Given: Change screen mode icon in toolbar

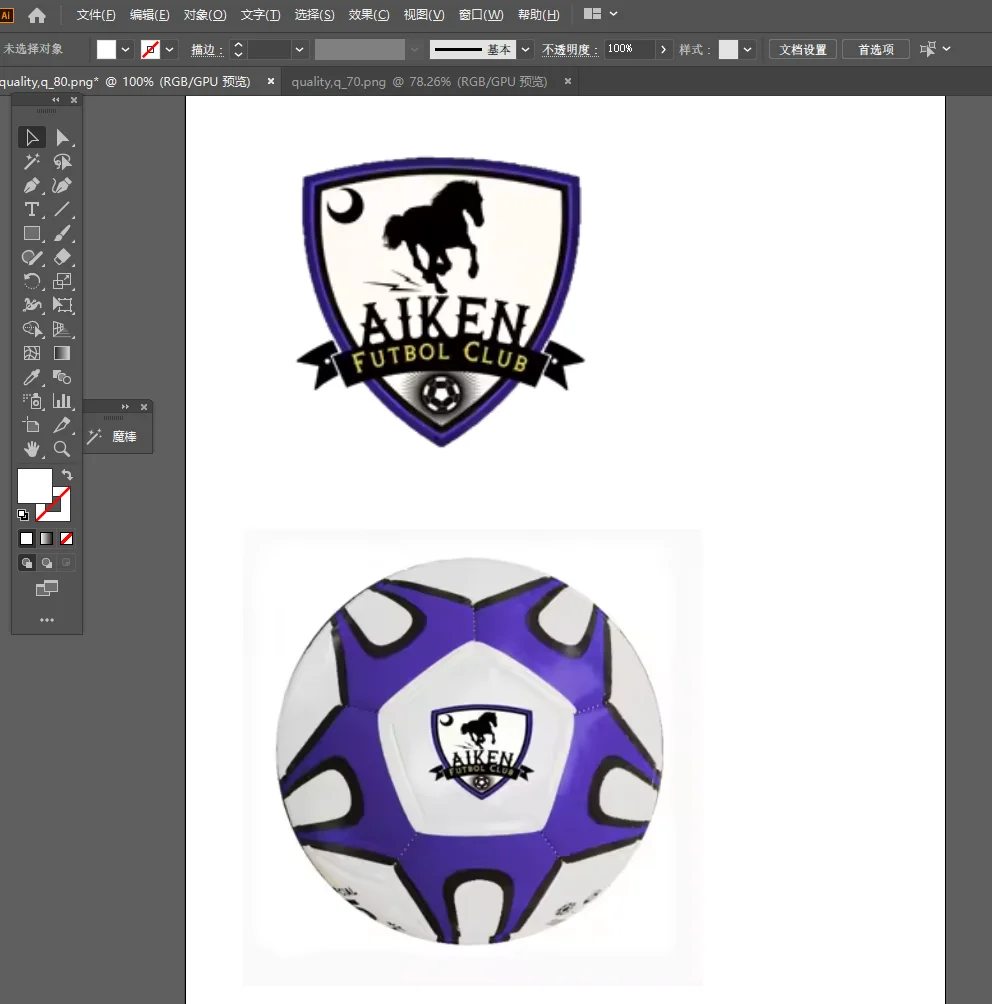Looking at the screenshot, I should 47,588.
